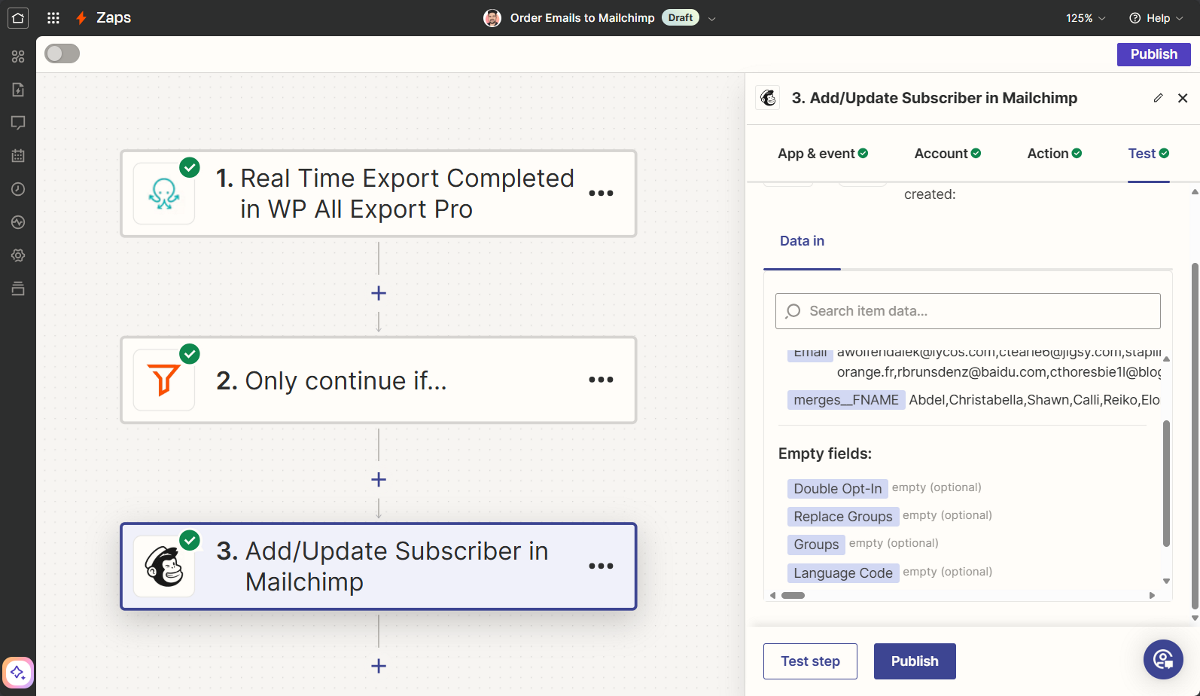Click the Groups field label

[x=816, y=544]
